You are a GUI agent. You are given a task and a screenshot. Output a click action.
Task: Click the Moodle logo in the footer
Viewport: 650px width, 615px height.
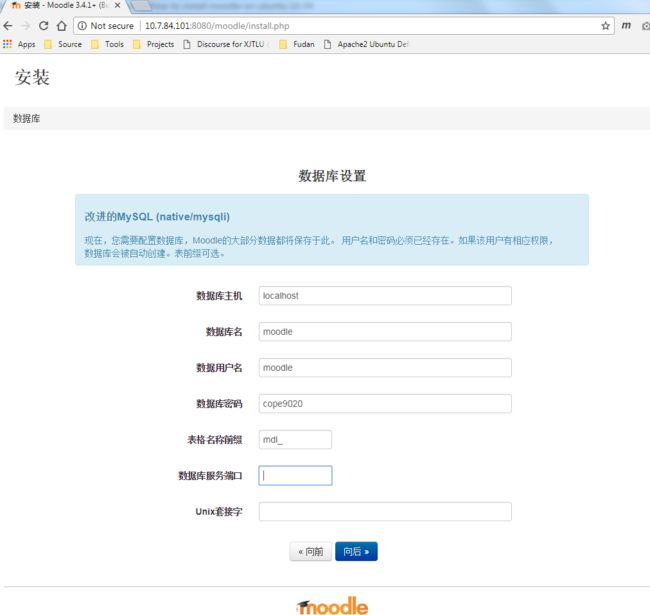[x=332, y=605]
